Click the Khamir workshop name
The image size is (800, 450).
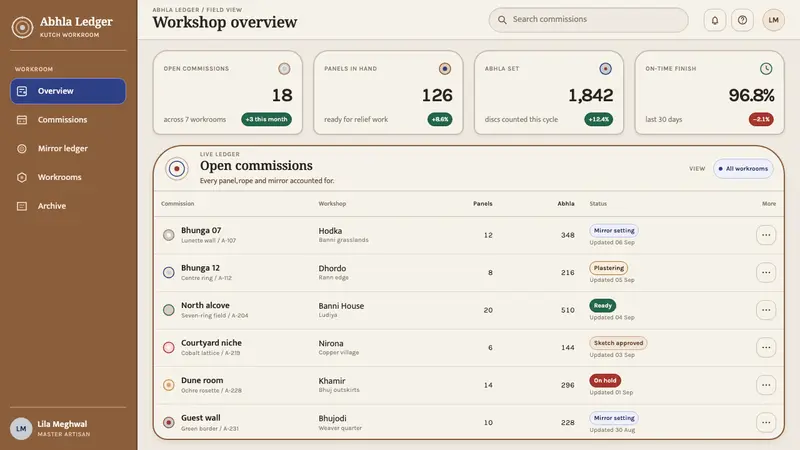(332, 381)
